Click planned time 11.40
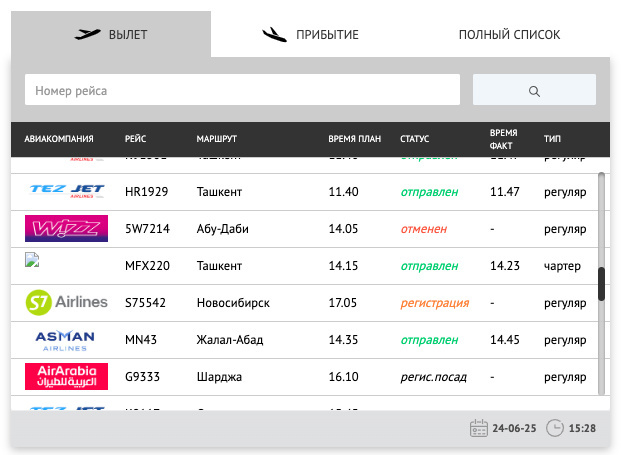 343,192
